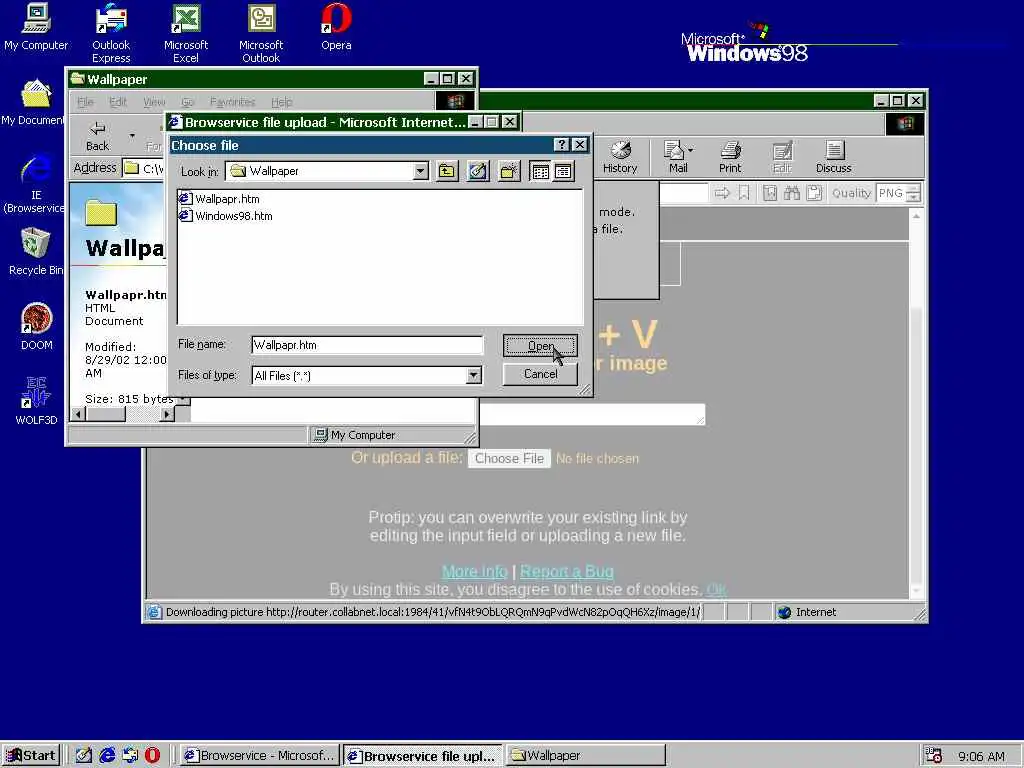Open Go menu in Wallpaper window

click(187, 102)
